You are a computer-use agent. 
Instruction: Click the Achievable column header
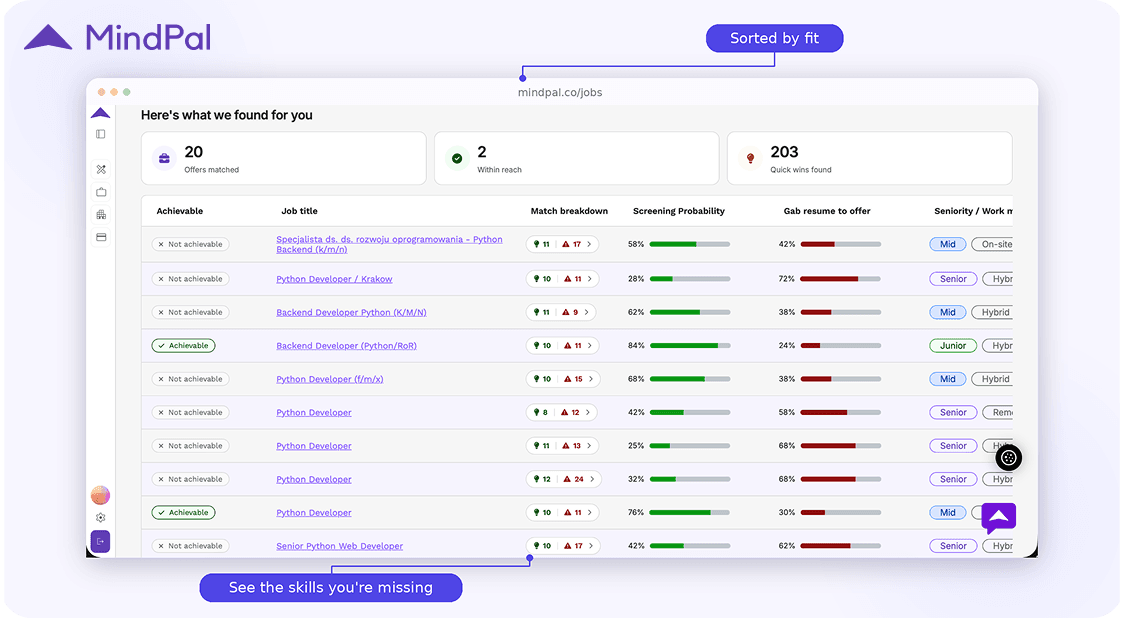[180, 211]
